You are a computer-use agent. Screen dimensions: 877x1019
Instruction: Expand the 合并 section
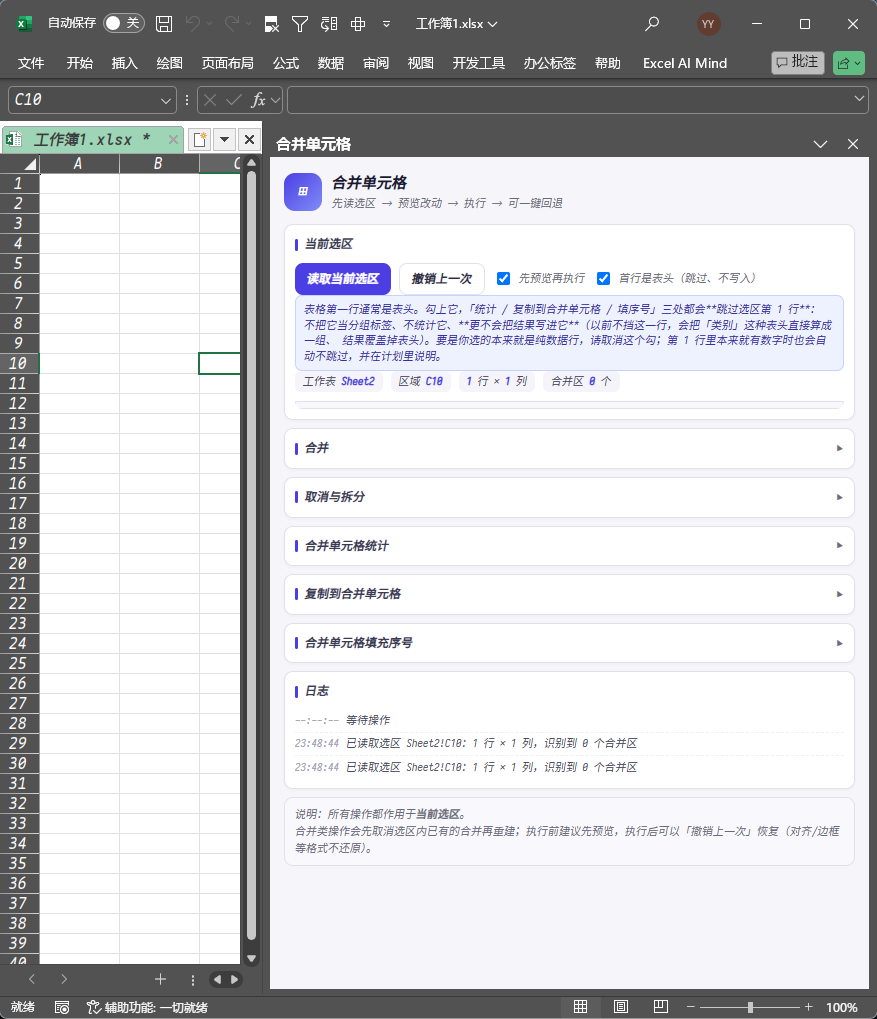(569, 448)
